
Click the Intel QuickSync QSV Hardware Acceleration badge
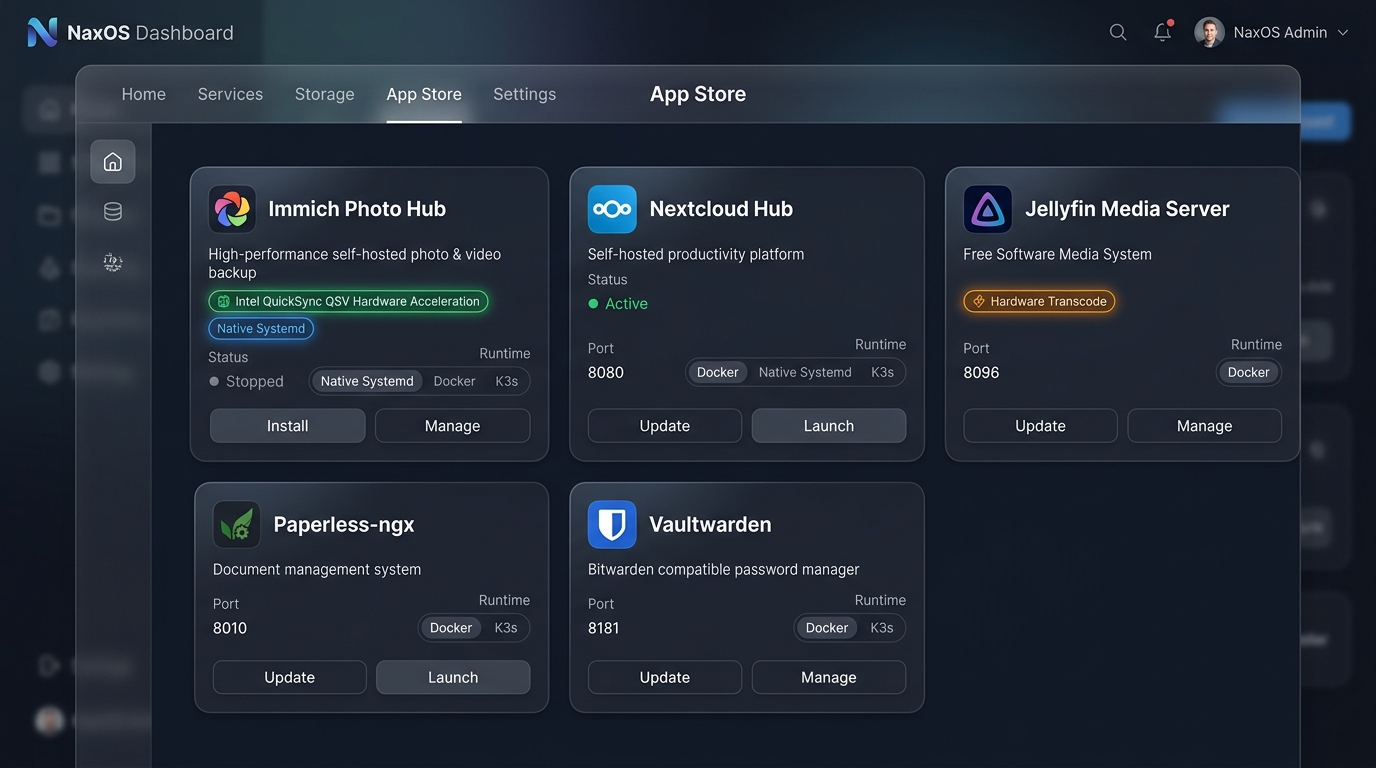click(349, 301)
